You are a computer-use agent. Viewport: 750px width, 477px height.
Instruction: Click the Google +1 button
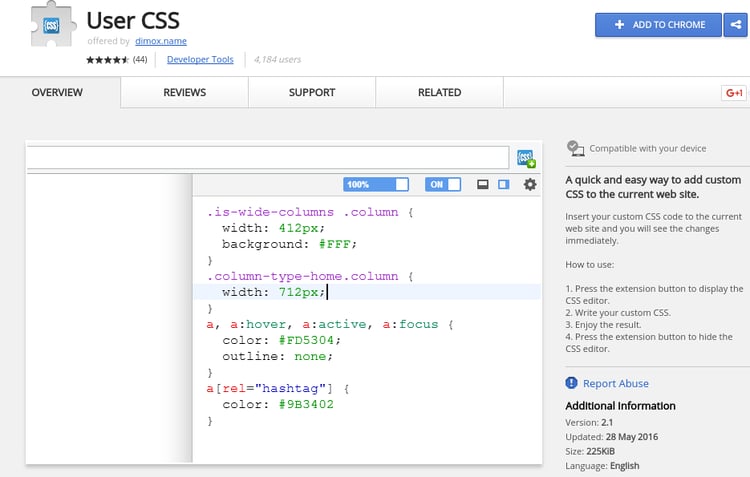click(735, 93)
